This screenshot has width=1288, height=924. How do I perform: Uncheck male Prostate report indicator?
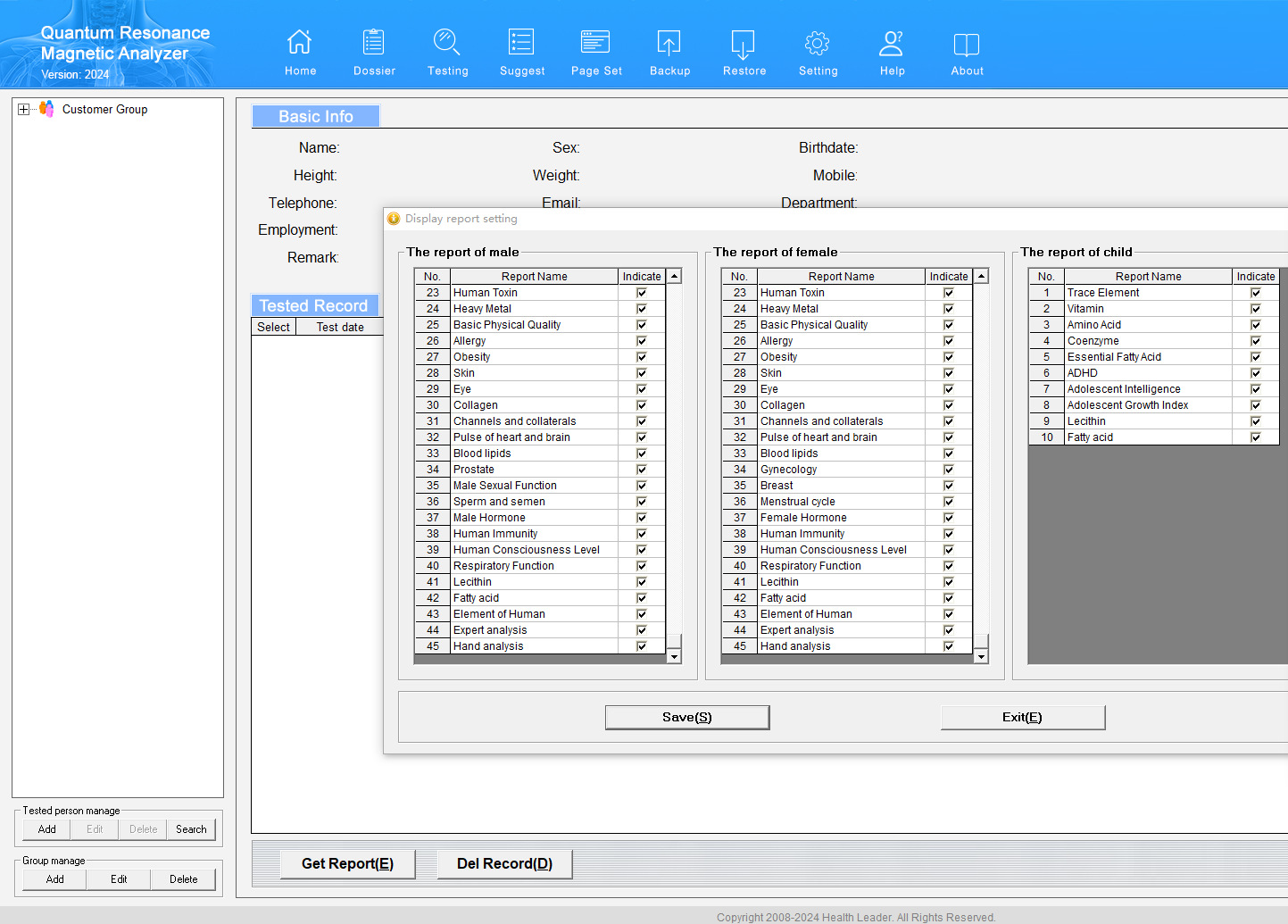pyautogui.click(x=641, y=470)
